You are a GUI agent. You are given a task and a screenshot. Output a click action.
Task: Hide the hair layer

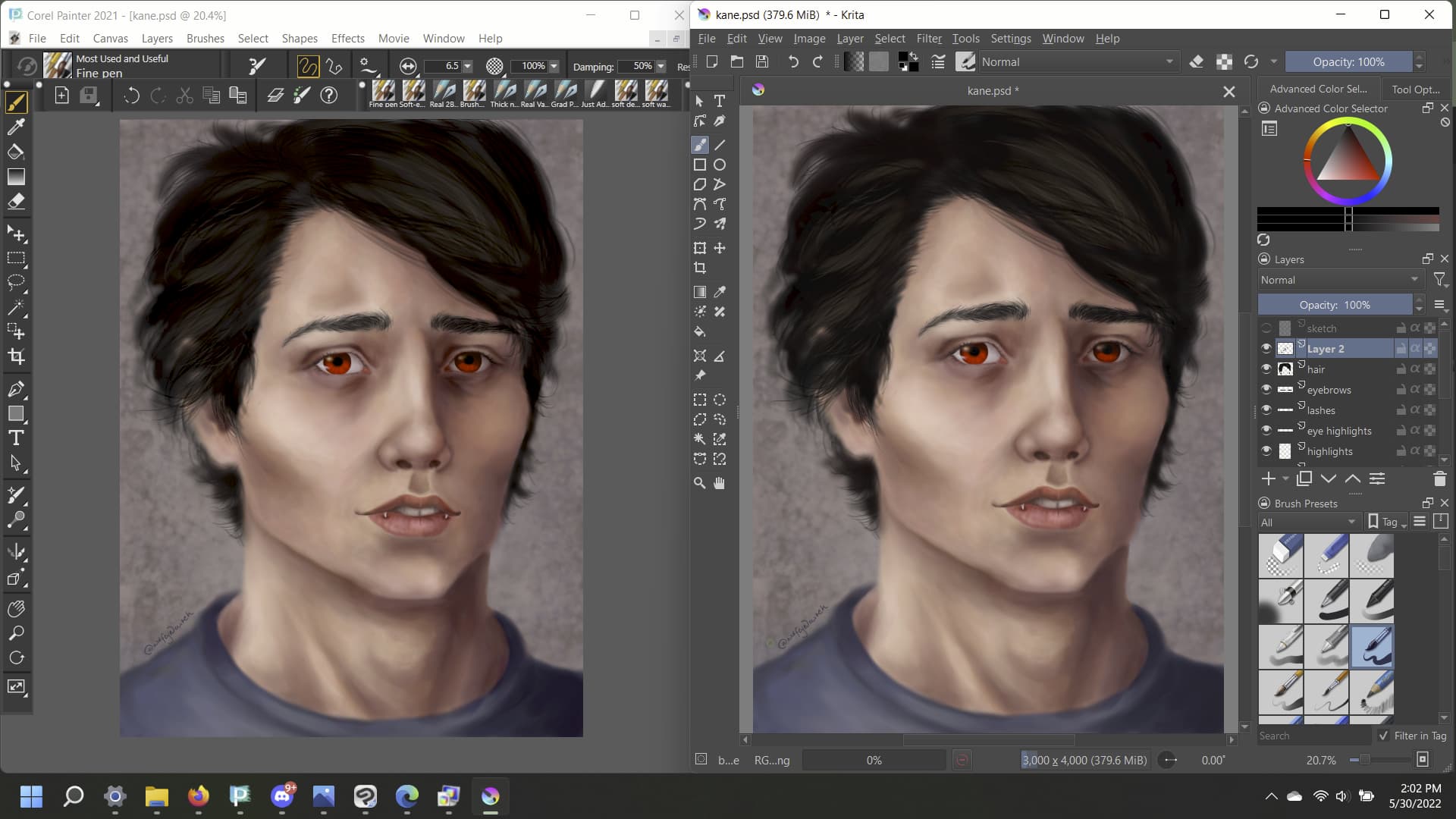pos(1266,369)
